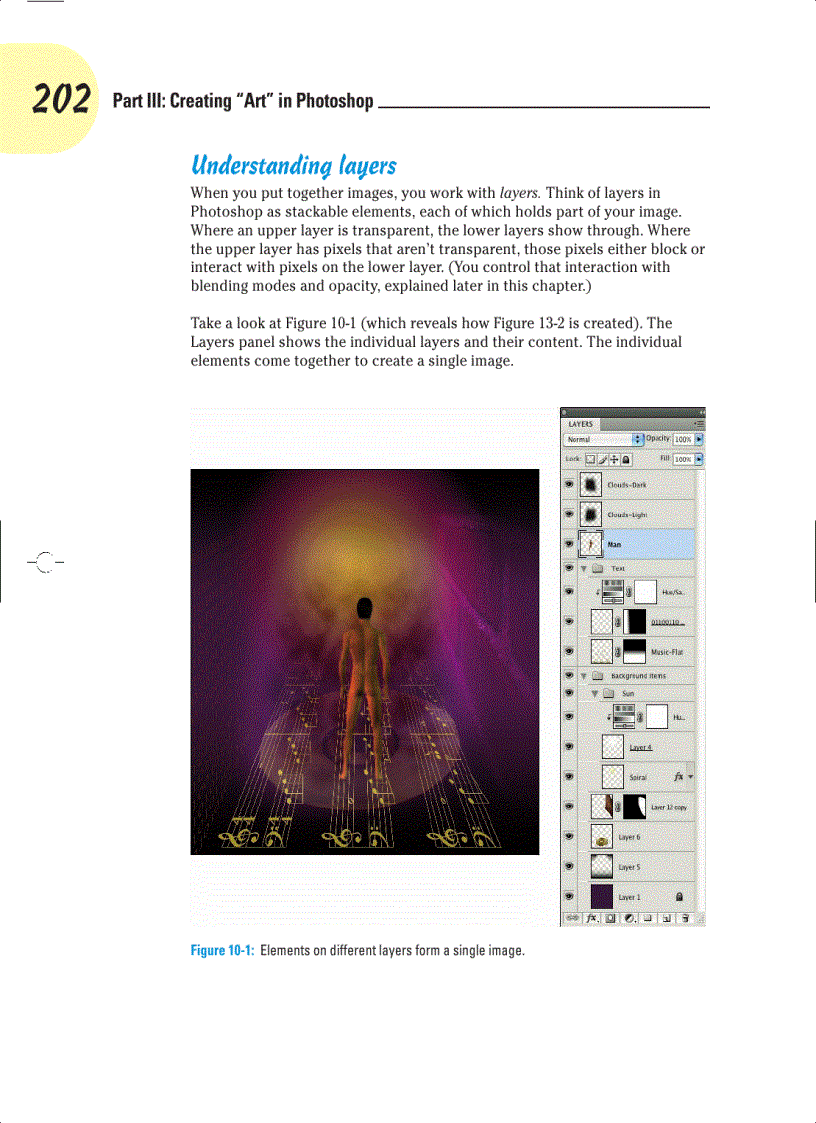Open the Layers panel flyout menu
Image resolution: width=816 pixels, height=1123 pixels.
(699, 423)
